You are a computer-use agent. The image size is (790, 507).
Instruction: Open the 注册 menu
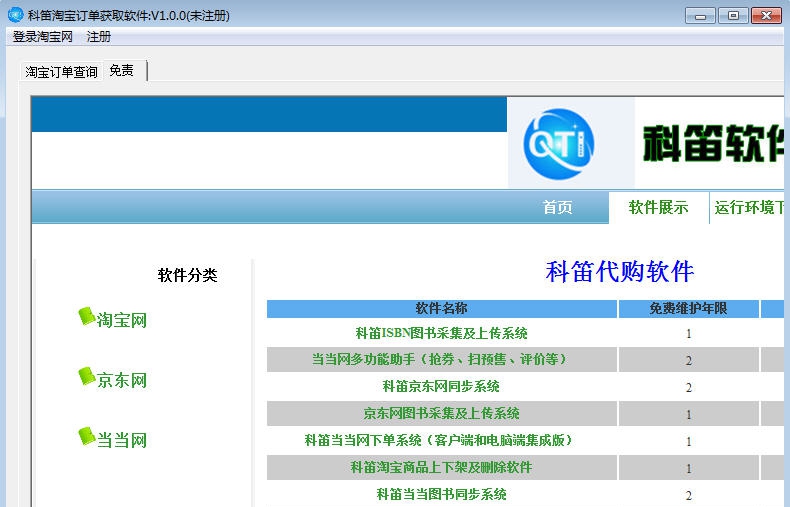point(99,37)
